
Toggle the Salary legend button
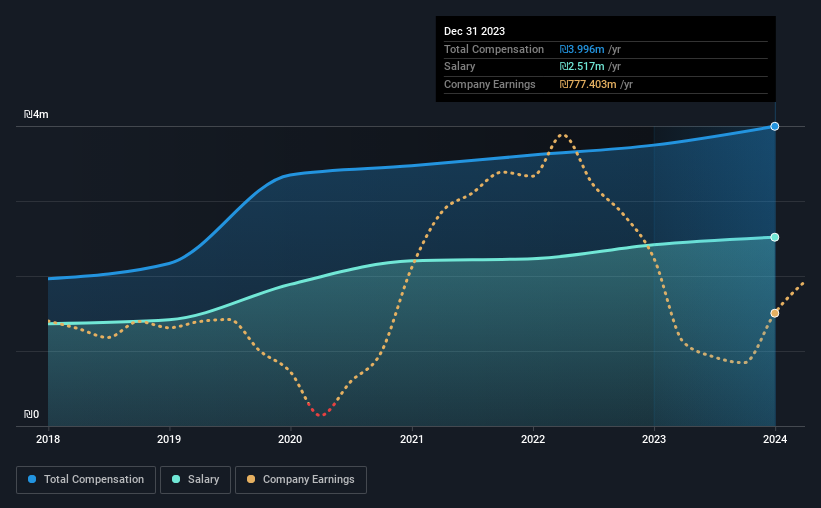click(195, 480)
